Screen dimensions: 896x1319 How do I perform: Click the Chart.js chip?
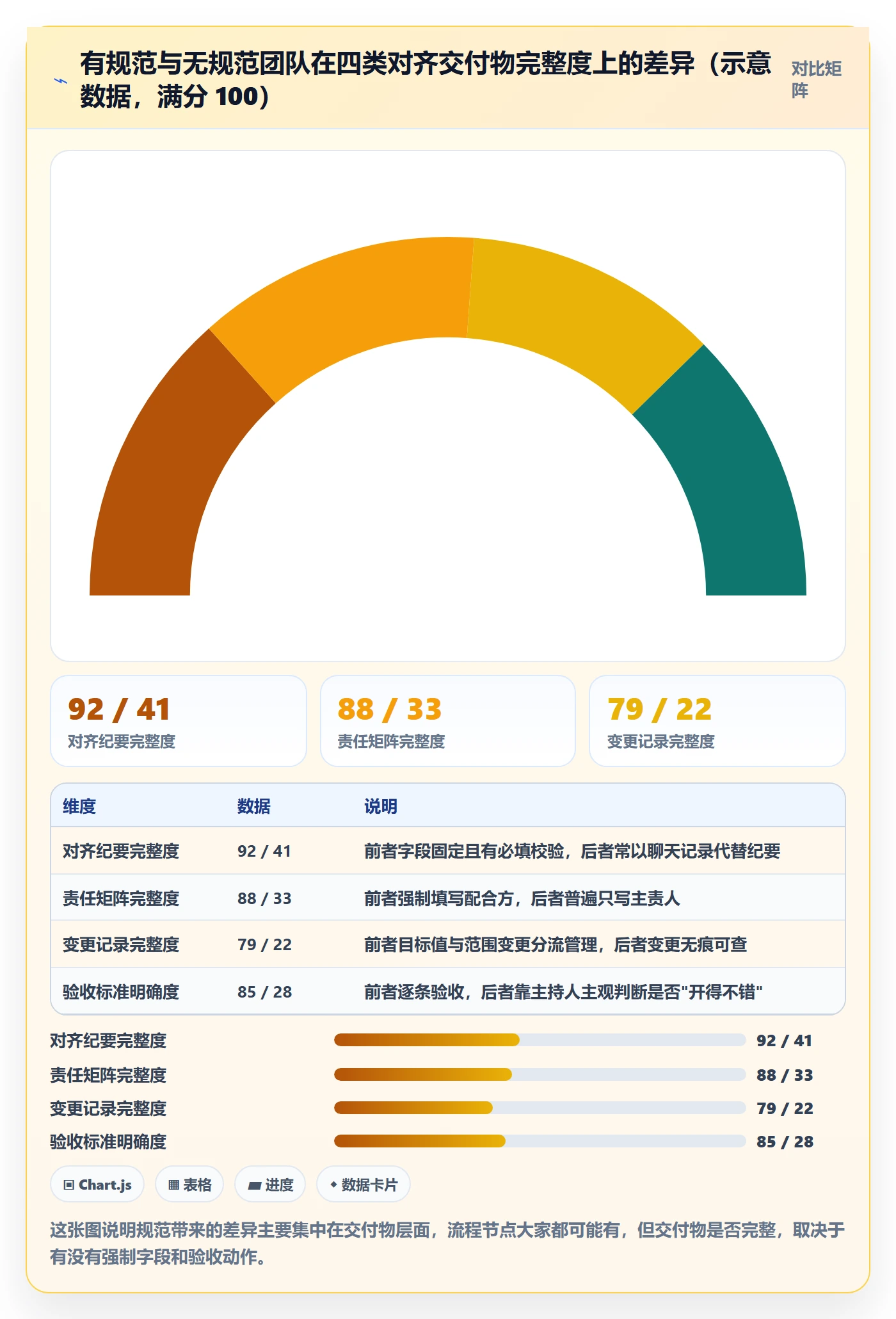tap(97, 1185)
